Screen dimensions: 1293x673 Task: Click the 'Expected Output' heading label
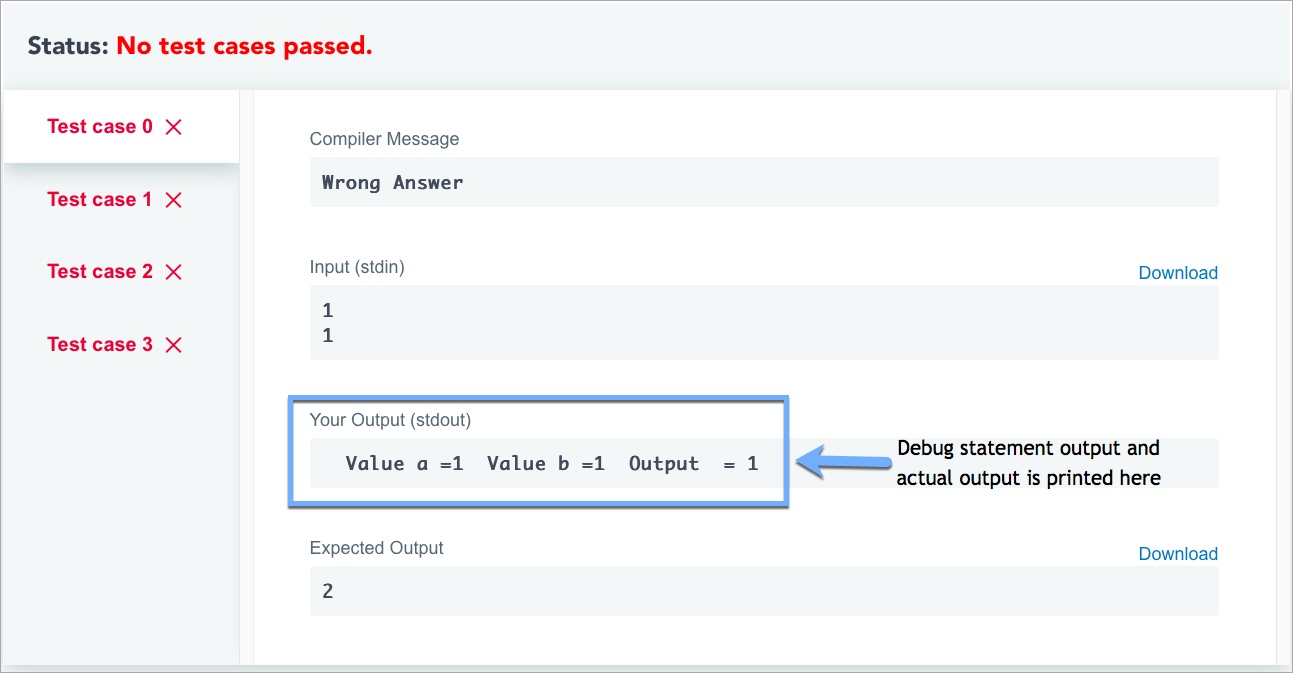[376, 548]
